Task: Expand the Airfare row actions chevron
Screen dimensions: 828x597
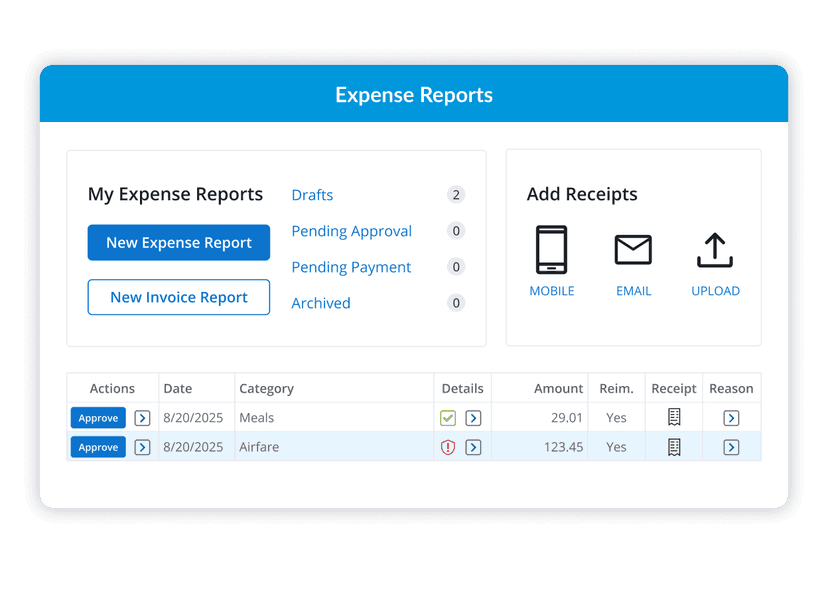Action: tap(142, 447)
